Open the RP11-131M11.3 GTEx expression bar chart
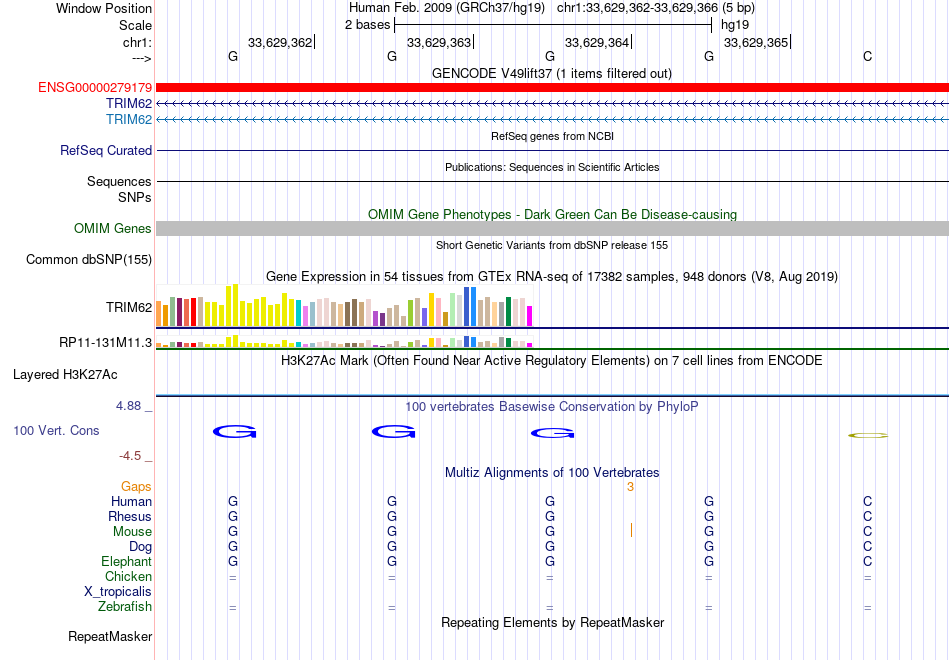This screenshot has width=950, height=660. click(344, 341)
